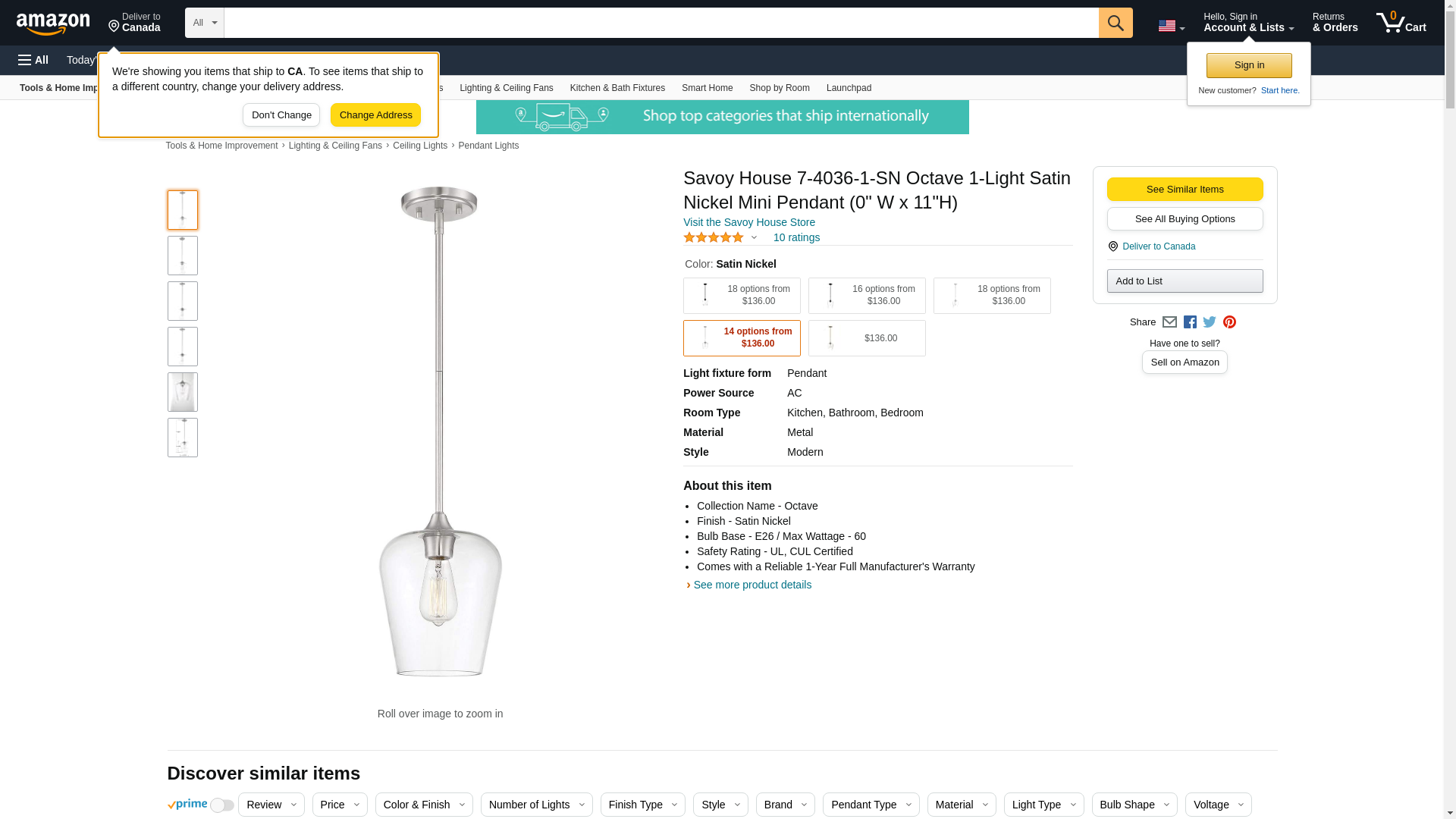The image size is (1456, 819).
Task: Toggle the Prime filter switch
Action: [x=221, y=805]
